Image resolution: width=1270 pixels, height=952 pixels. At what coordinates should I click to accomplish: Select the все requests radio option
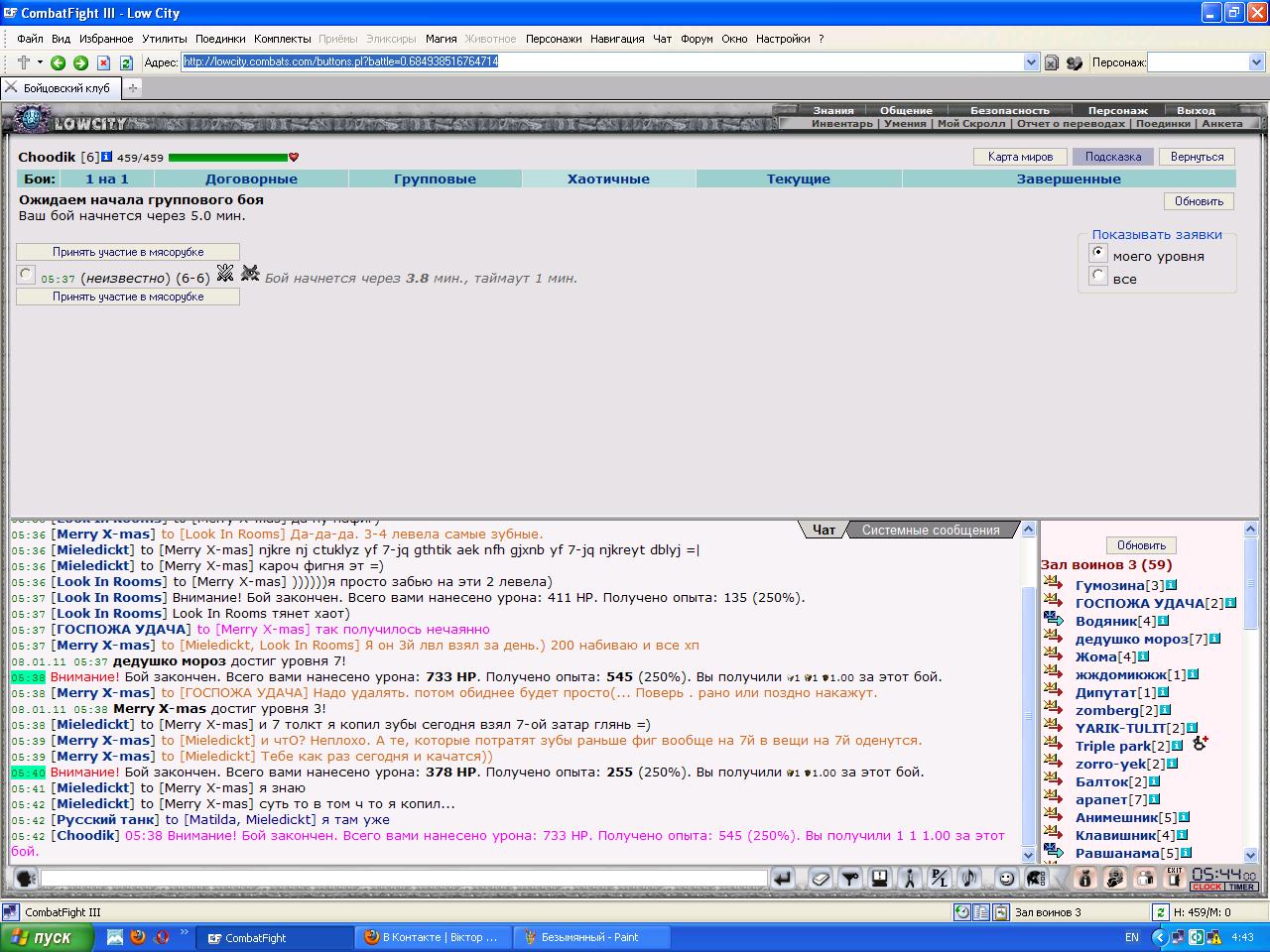click(x=1097, y=276)
